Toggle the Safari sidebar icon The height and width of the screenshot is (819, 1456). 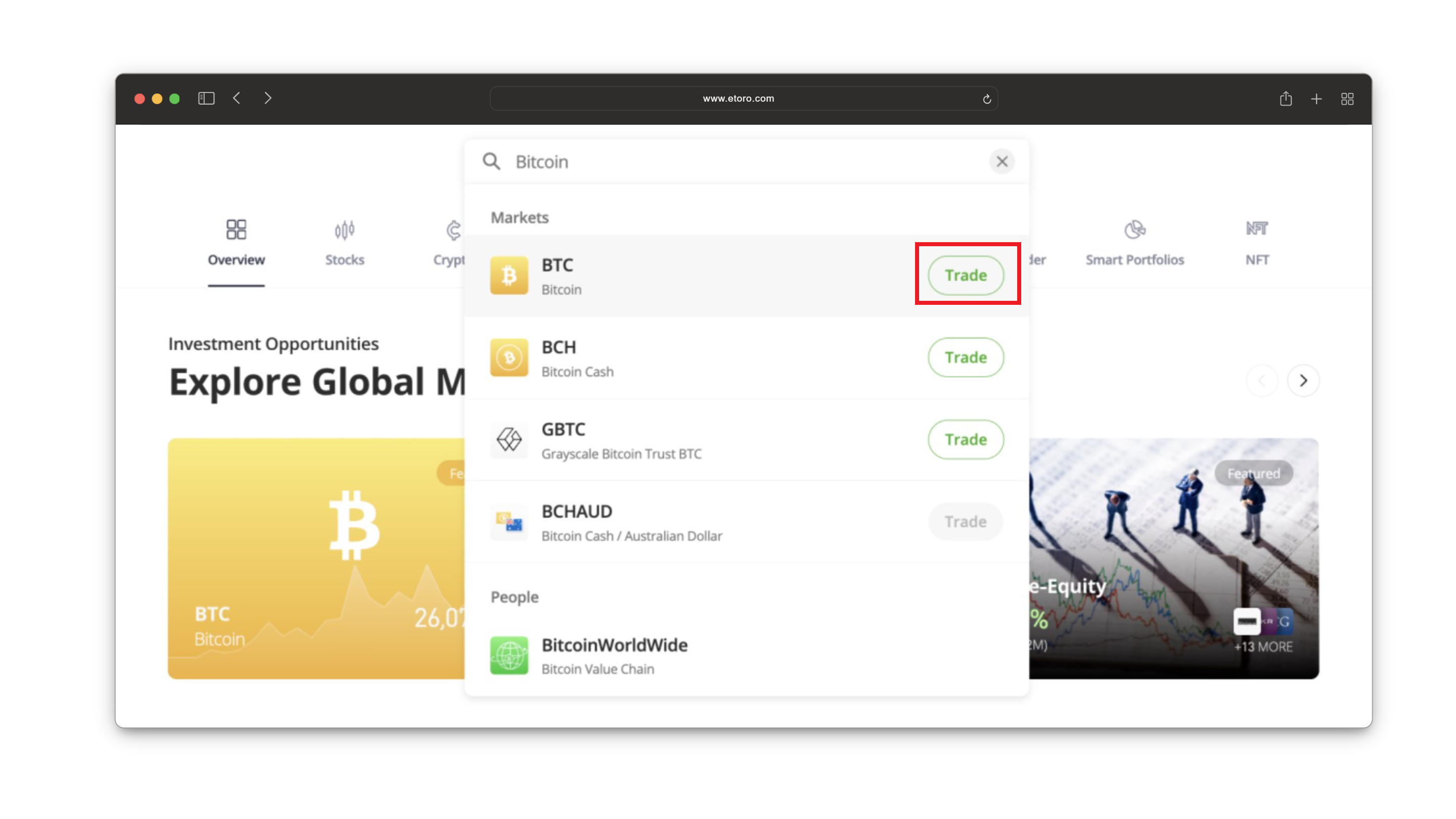pyautogui.click(x=206, y=99)
